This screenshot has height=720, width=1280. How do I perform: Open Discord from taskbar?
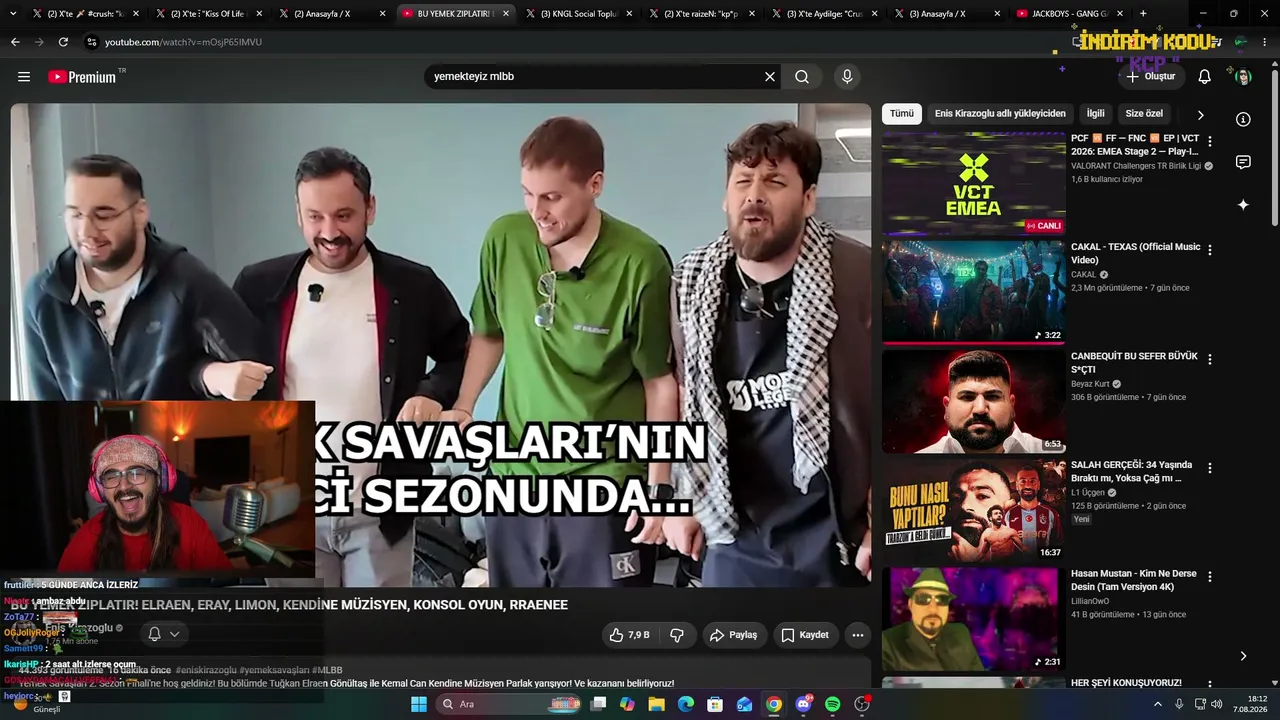tap(804, 704)
